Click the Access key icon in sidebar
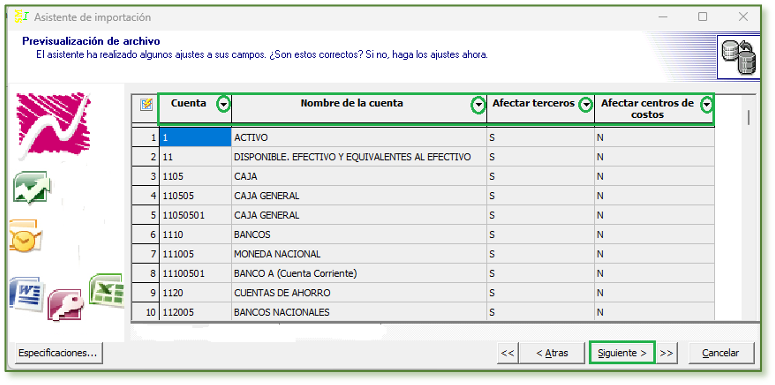 (x=66, y=304)
